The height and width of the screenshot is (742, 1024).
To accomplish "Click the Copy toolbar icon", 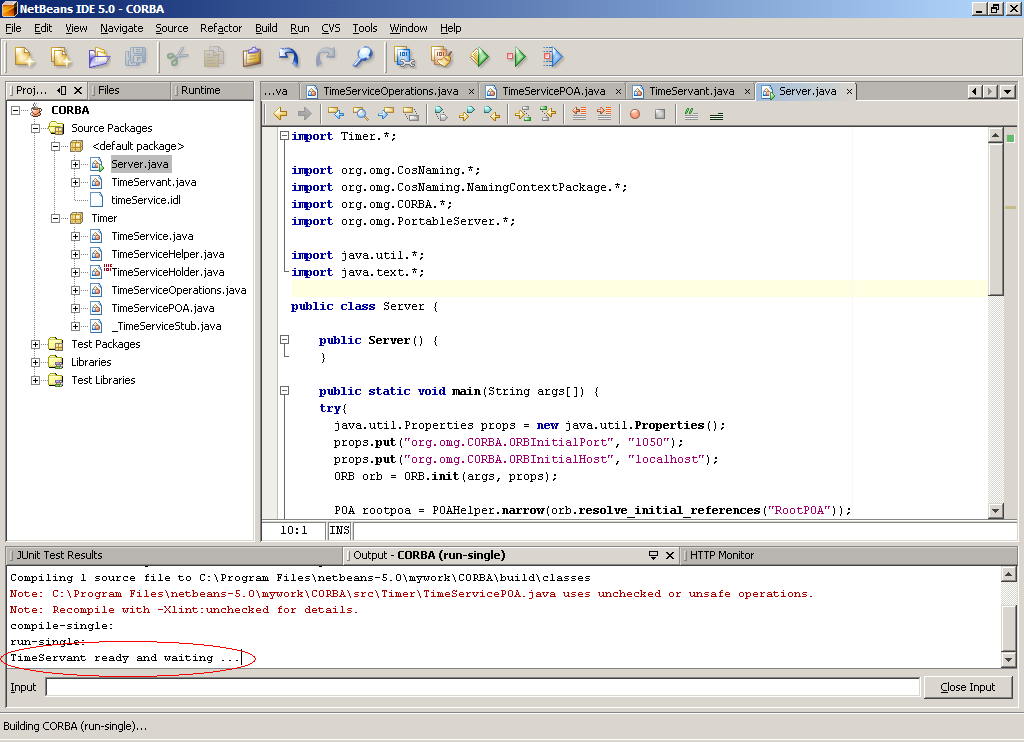I will (214, 57).
